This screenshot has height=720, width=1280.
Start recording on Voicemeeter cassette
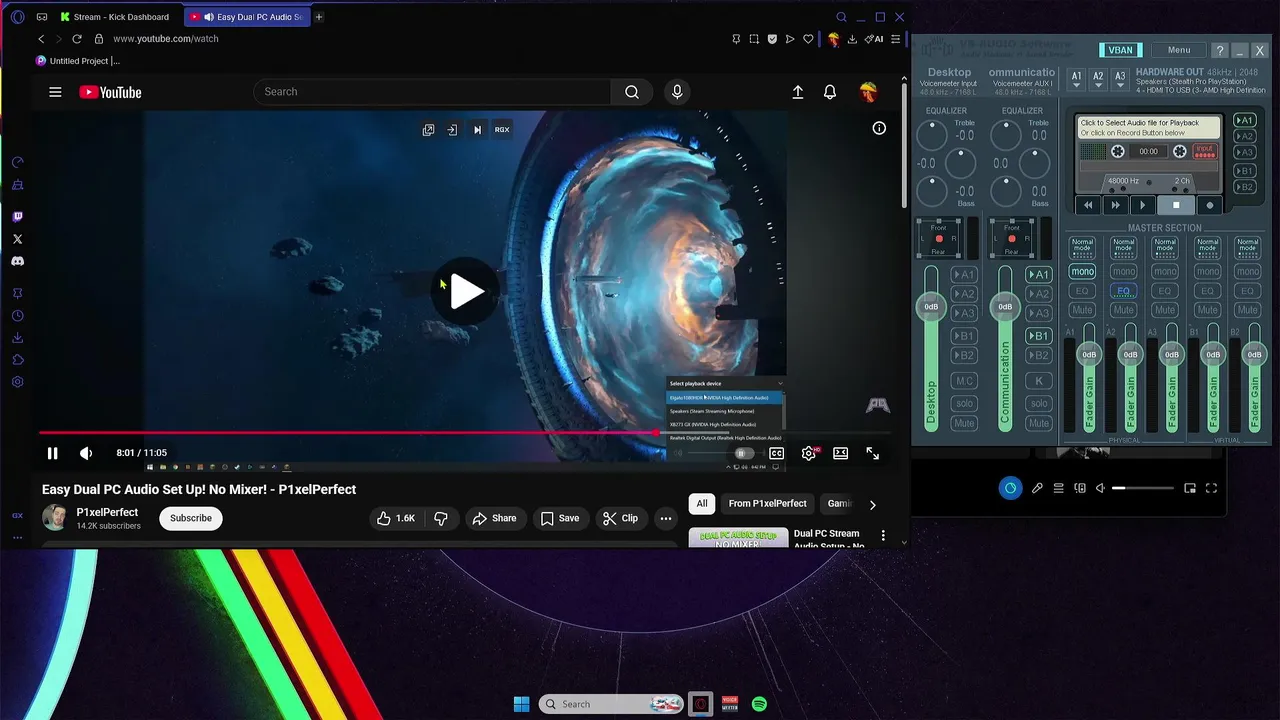(x=1210, y=205)
